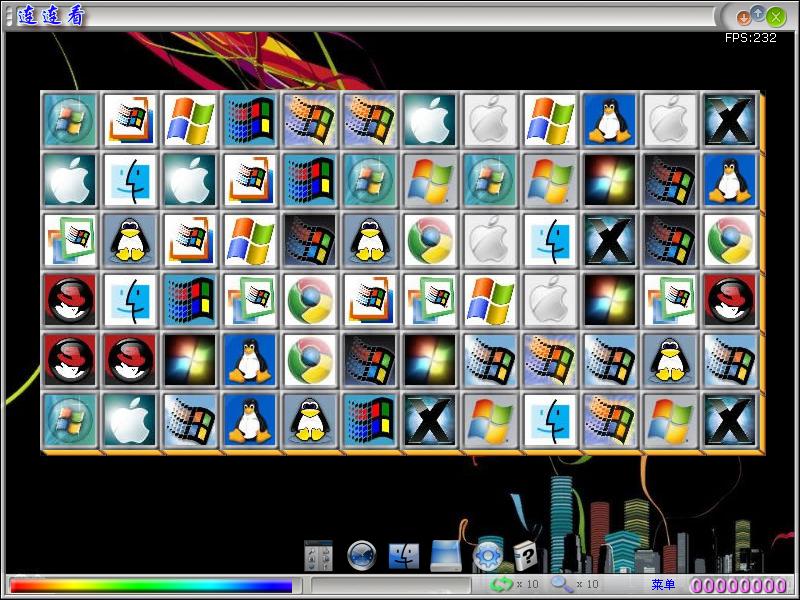Pick the Windows 2000 tile in the top row
The width and height of the screenshot is (800, 600).
click(130, 120)
